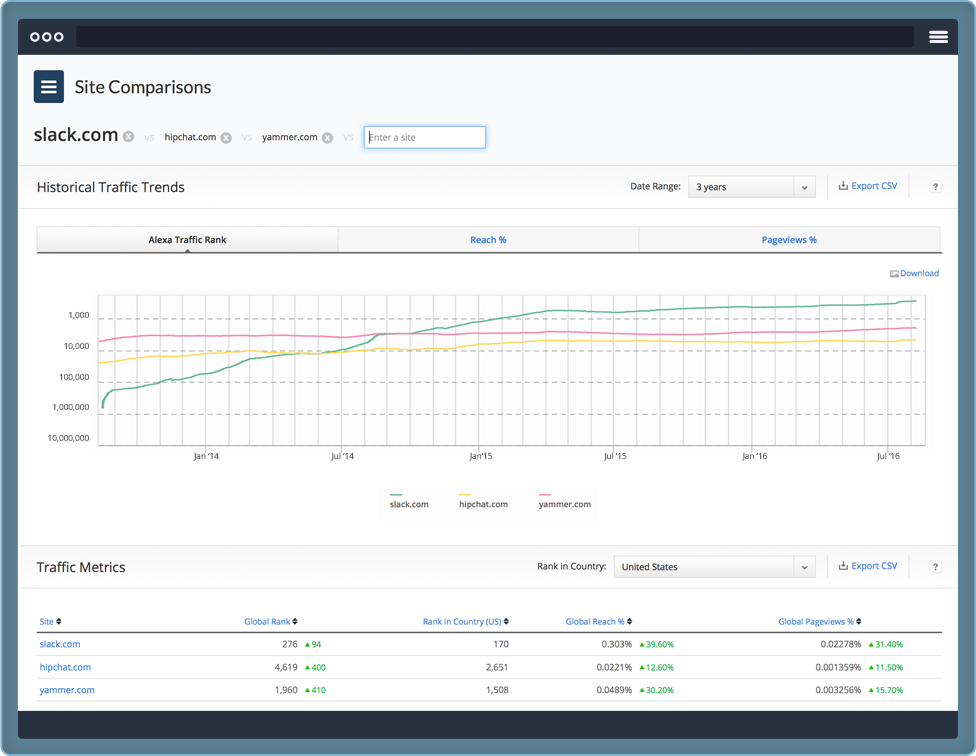The height and width of the screenshot is (756, 976).
Task: Select the Alexa Traffic Rank tab
Action: 187,240
